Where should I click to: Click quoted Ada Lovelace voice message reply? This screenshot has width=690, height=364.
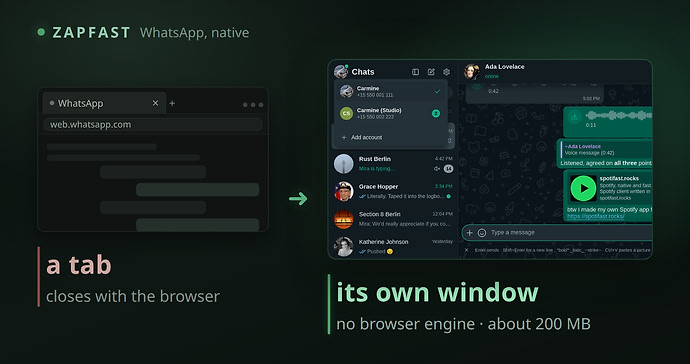pos(606,149)
